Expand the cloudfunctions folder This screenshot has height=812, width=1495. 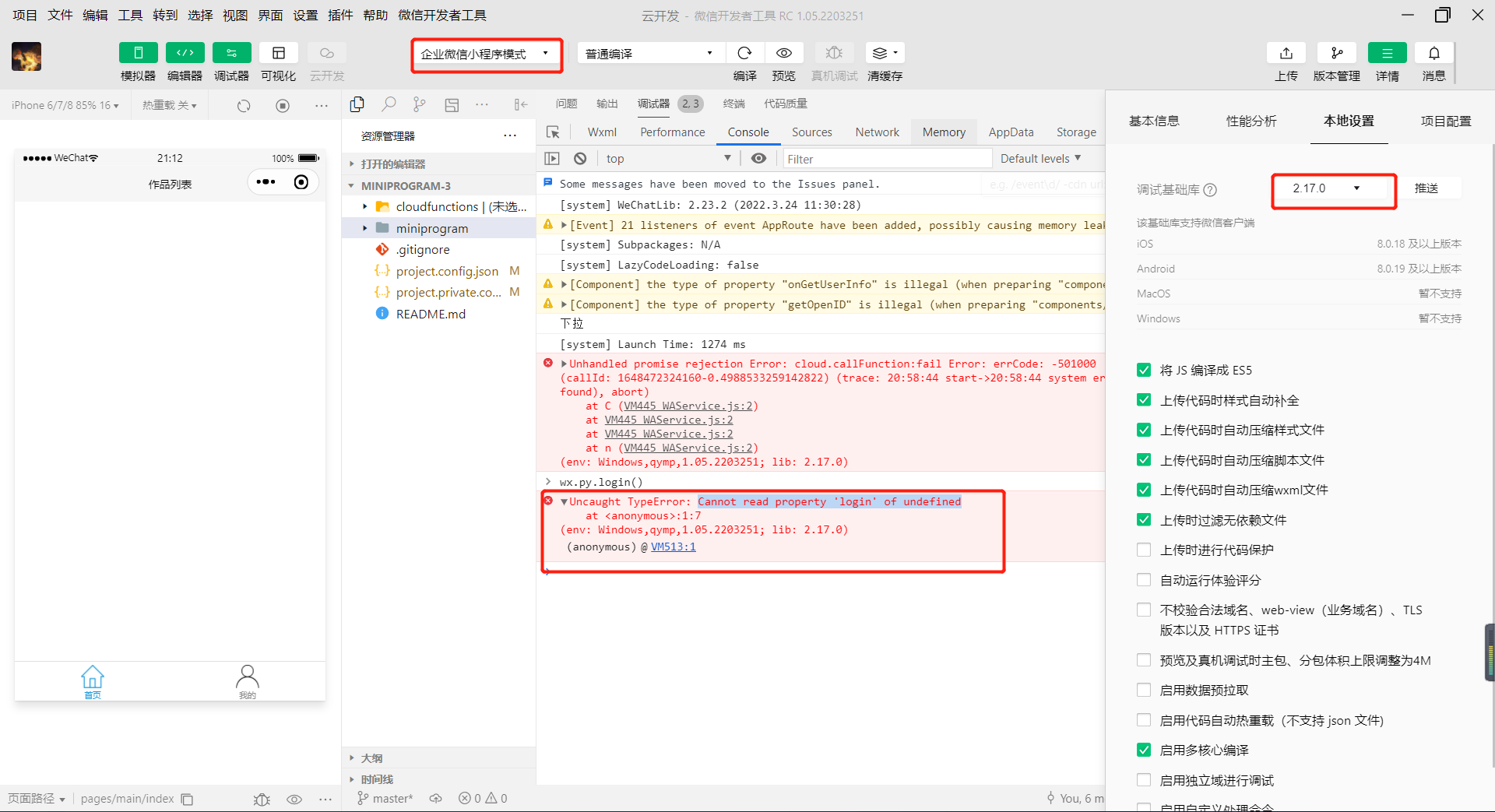tap(364, 206)
